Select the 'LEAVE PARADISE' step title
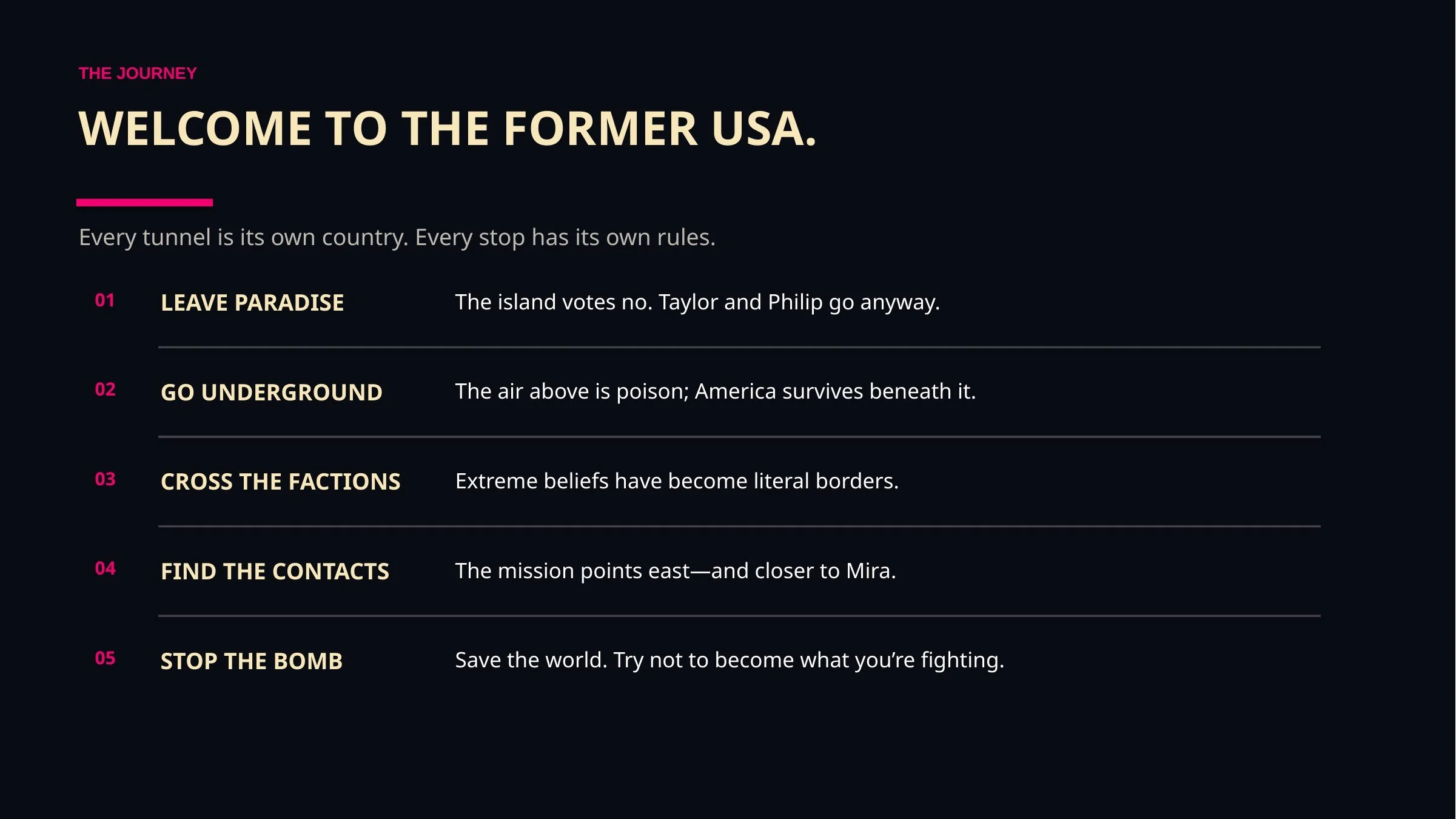 click(x=252, y=303)
